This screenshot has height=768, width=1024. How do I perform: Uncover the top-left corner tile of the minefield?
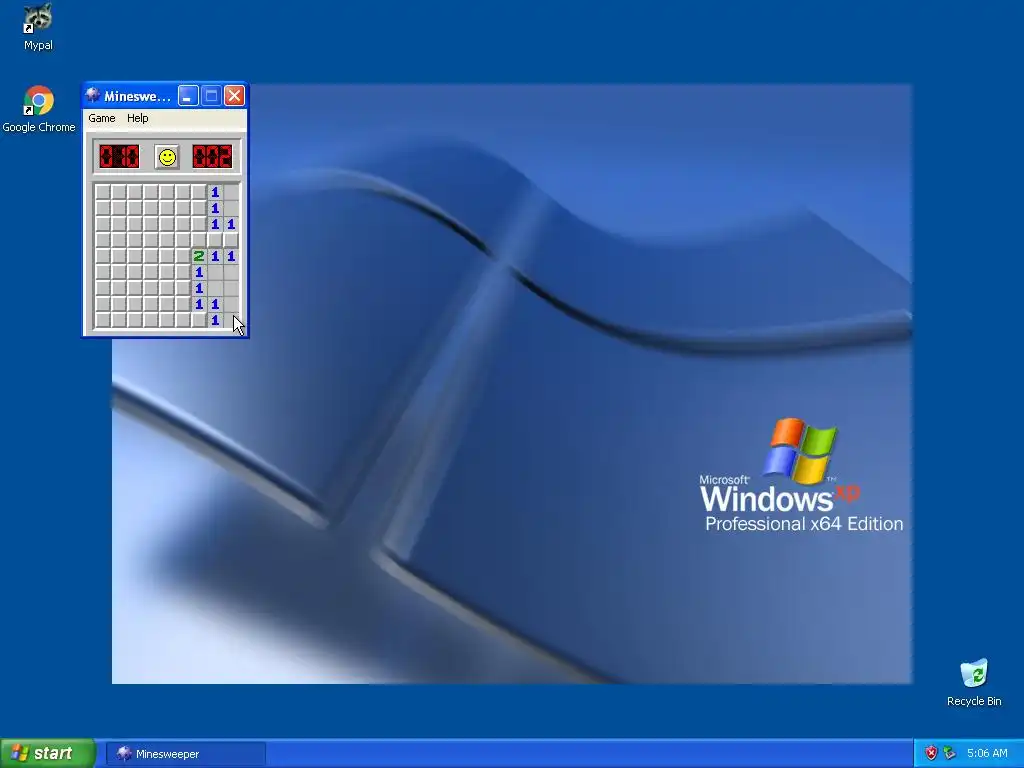[x=103, y=192]
